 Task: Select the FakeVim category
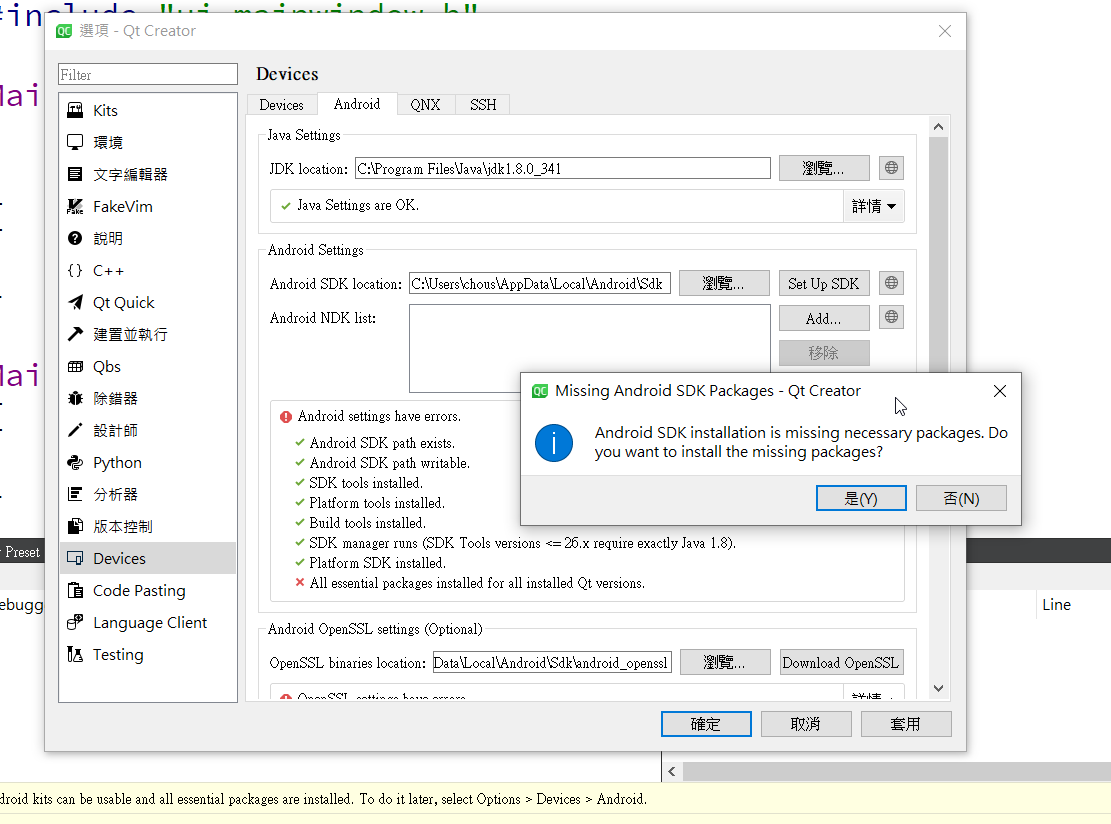(x=147, y=207)
